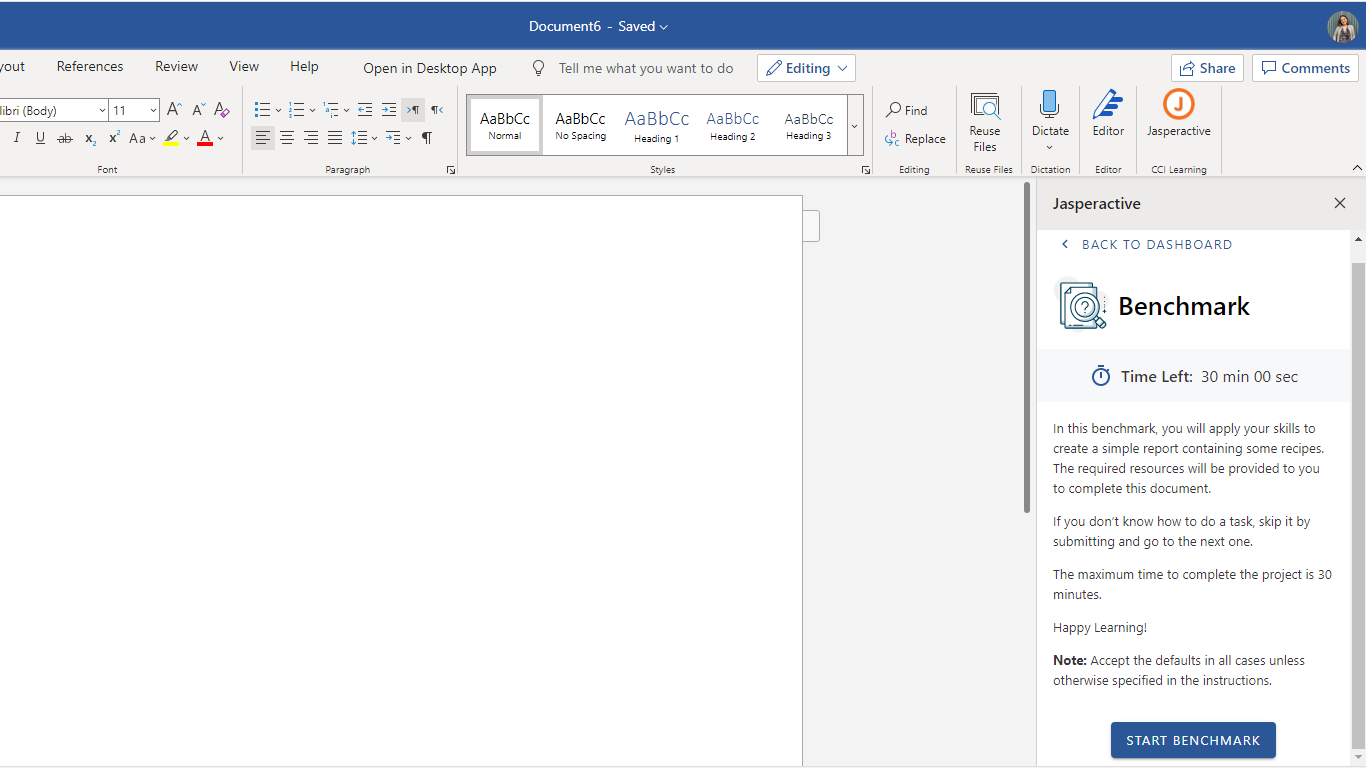This screenshot has width=1366, height=768.
Task: Open Find search
Action: (x=906, y=110)
